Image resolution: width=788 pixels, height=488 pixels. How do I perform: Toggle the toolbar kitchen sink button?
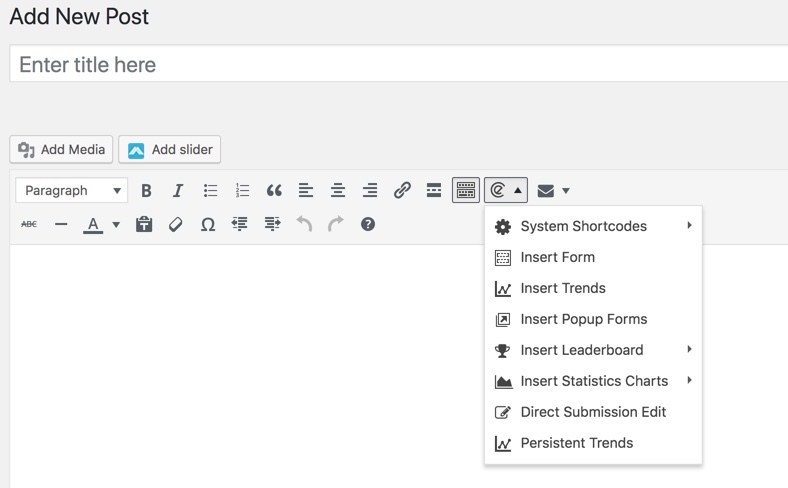tap(466, 191)
